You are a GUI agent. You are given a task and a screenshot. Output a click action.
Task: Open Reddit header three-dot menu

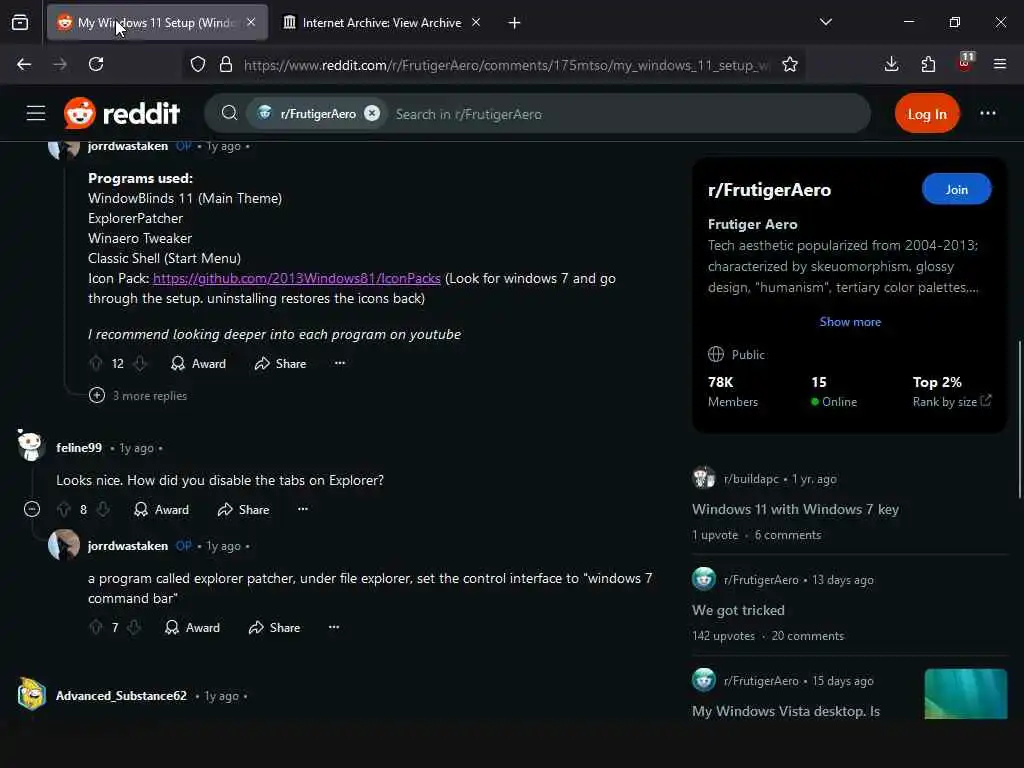[987, 114]
